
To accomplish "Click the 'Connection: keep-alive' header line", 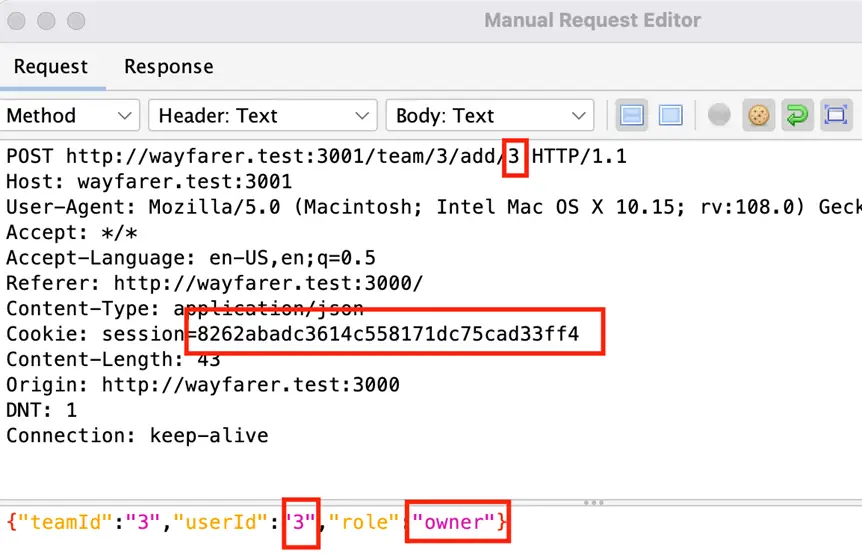I will (x=137, y=435).
